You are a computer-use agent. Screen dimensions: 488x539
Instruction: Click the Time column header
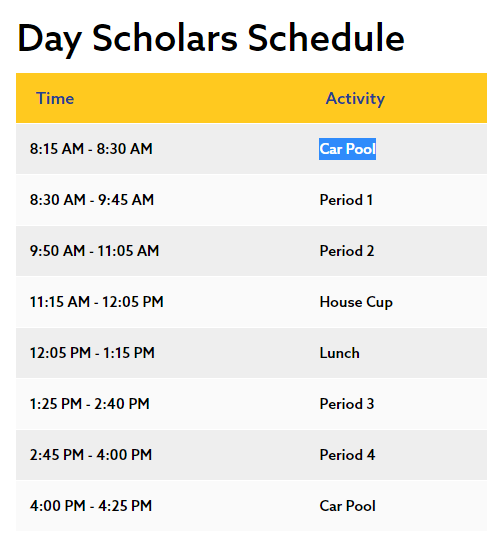[55, 98]
